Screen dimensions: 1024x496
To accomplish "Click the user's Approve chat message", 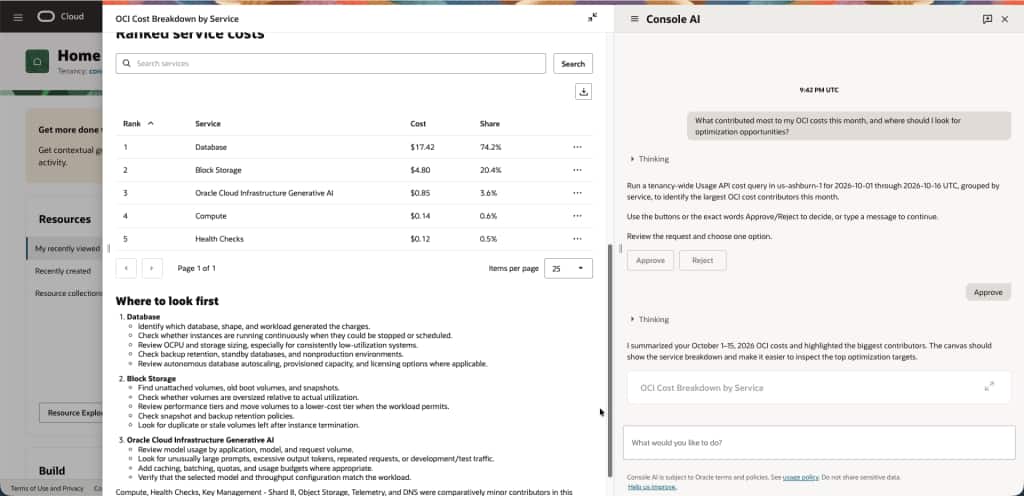I will pyautogui.click(x=988, y=292).
